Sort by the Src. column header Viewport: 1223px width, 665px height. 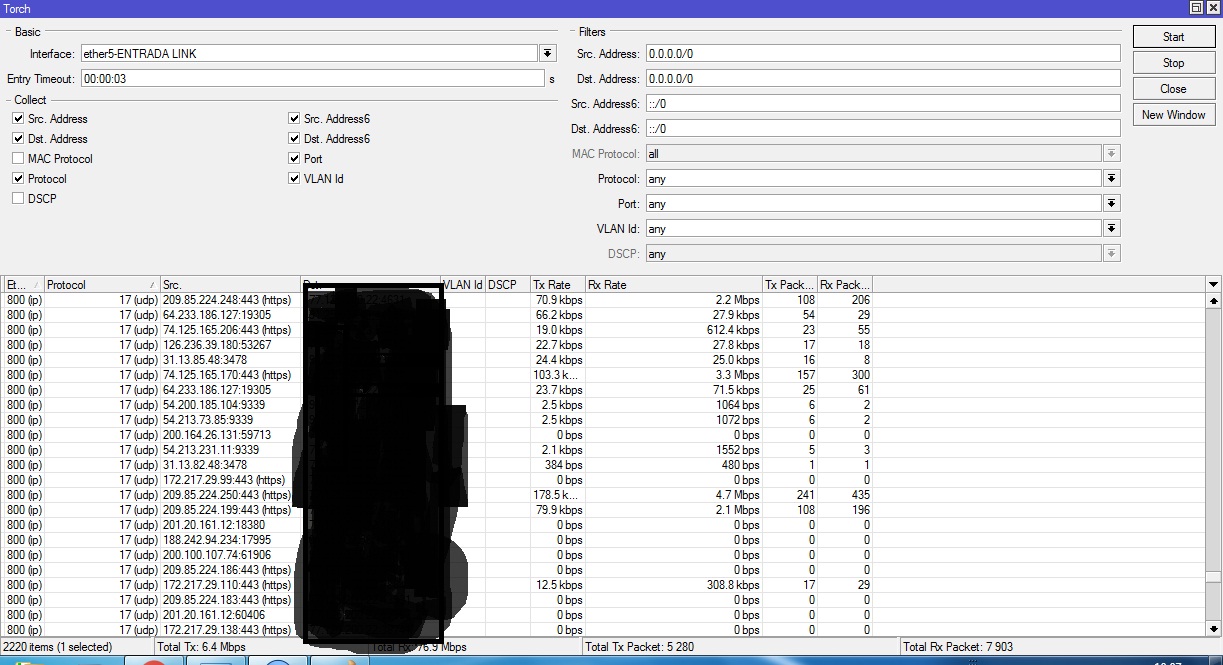pyautogui.click(x=230, y=285)
